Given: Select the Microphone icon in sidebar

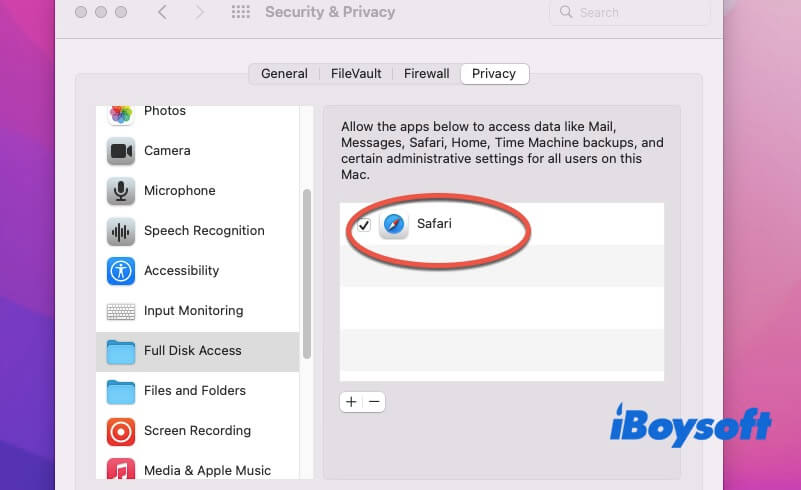Looking at the screenshot, I should click(121, 191).
